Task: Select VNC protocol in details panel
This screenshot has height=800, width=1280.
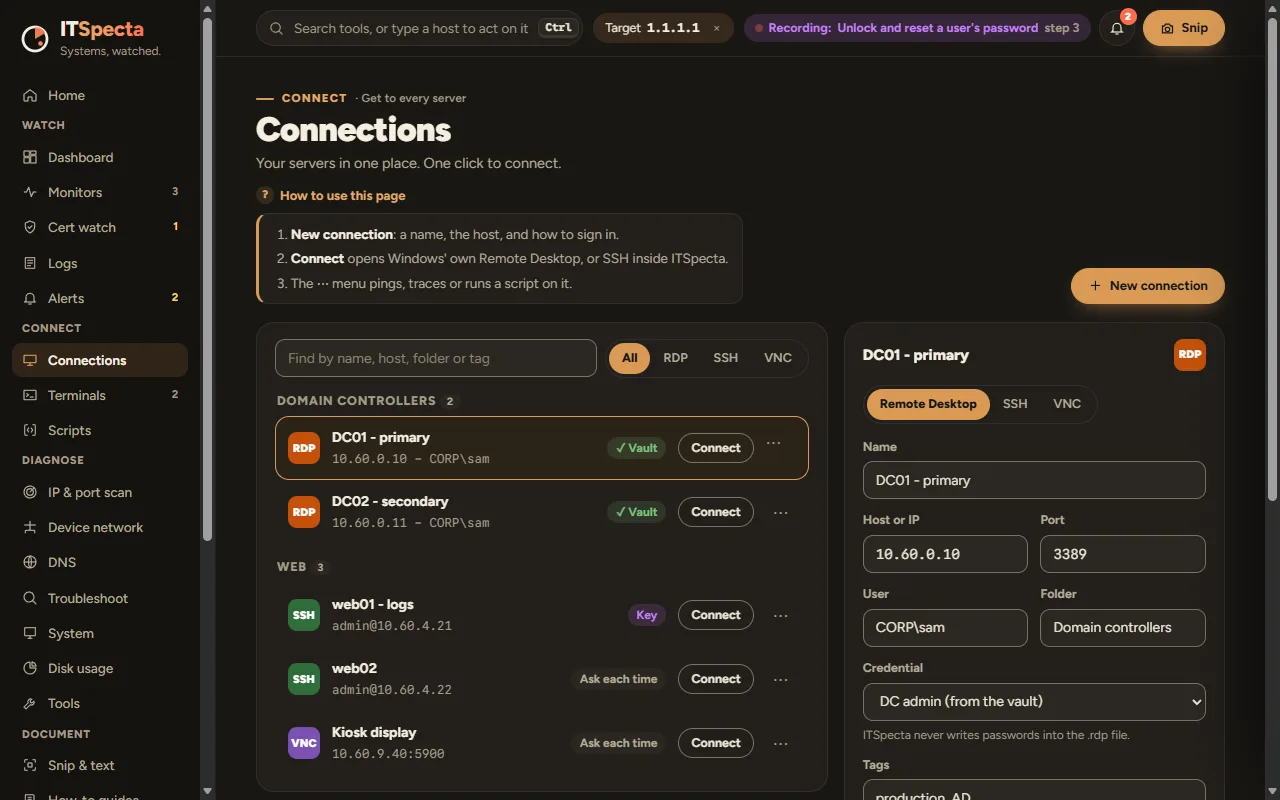Action: pyautogui.click(x=1067, y=404)
